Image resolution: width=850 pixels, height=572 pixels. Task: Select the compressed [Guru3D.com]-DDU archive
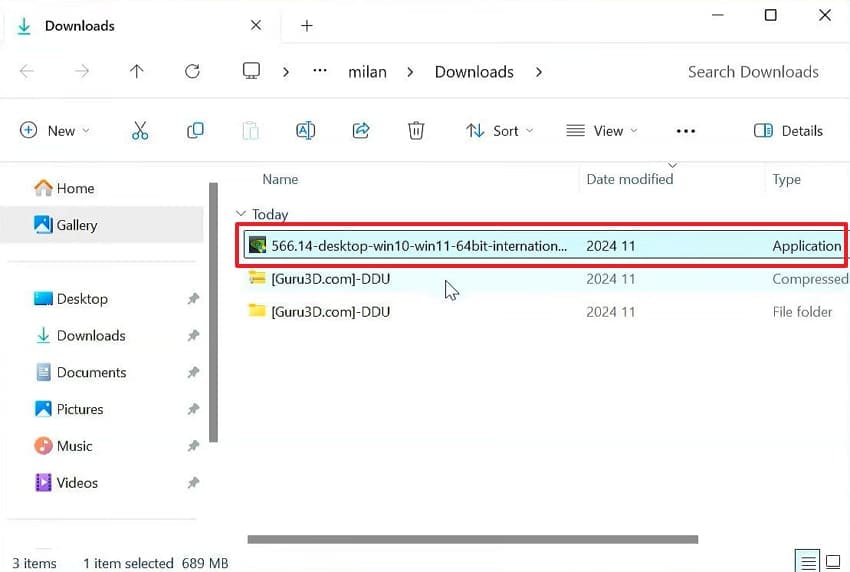click(330, 279)
